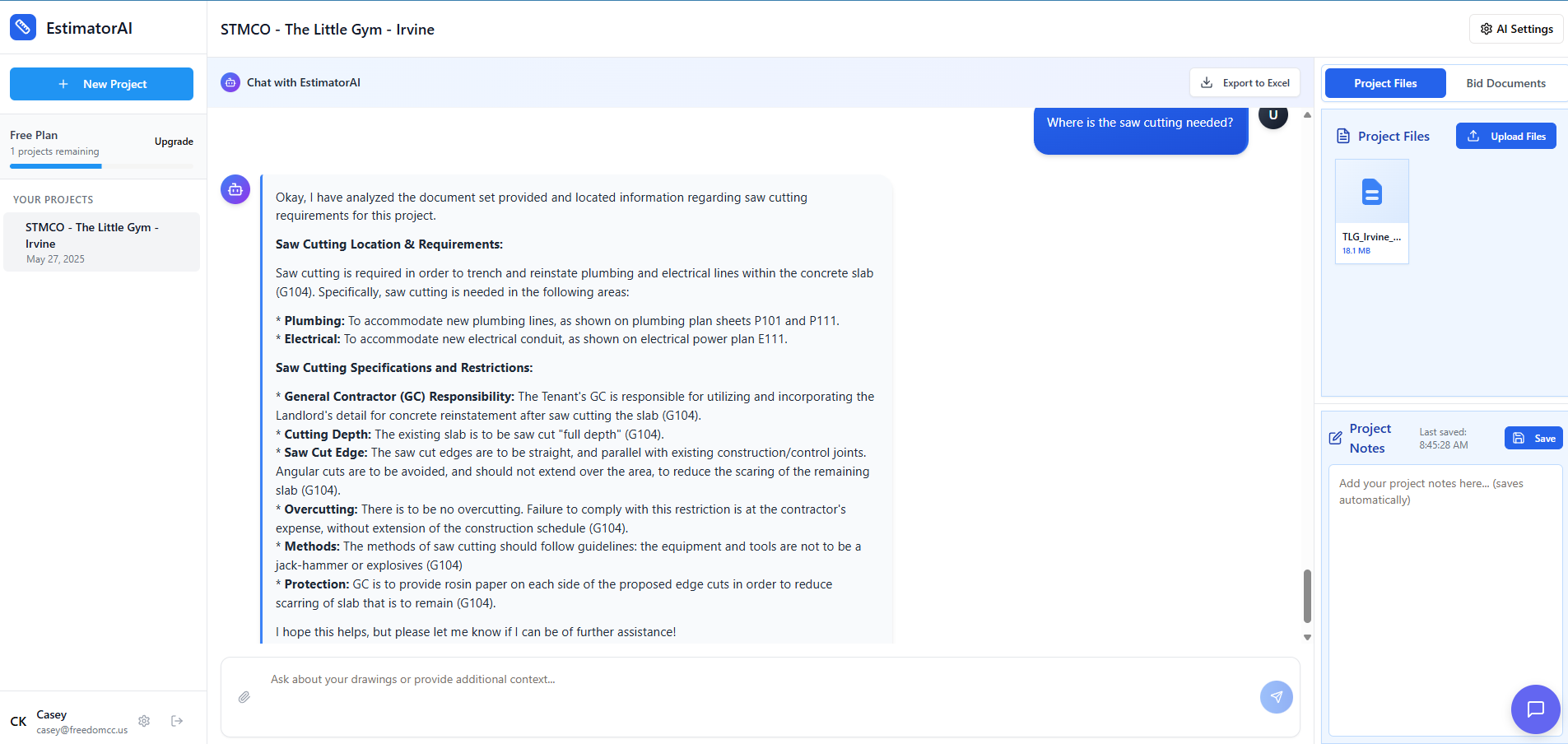Image resolution: width=1568 pixels, height=744 pixels.
Task: Switch to Bid Documents tab
Action: tap(1505, 83)
